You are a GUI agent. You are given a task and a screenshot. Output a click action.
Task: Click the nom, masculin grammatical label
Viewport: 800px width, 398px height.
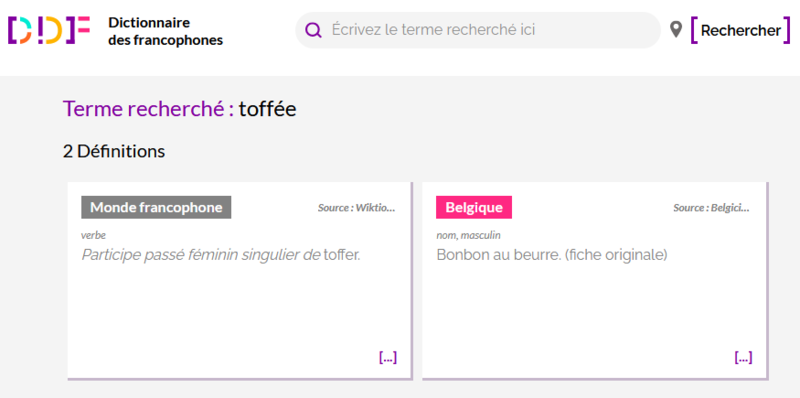click(x=468, y=235)
